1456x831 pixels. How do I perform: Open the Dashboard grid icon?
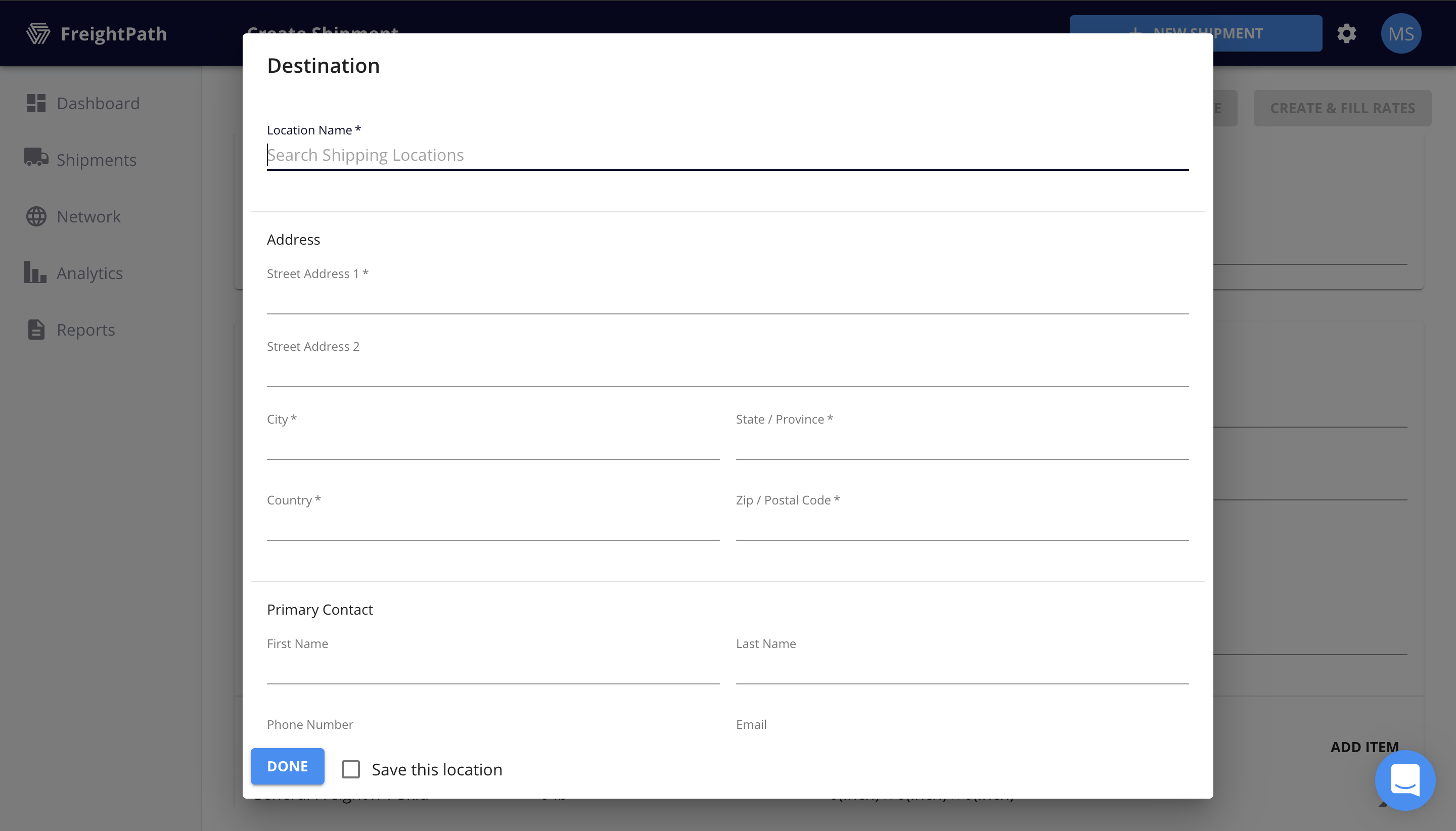[x=36, y=103]
